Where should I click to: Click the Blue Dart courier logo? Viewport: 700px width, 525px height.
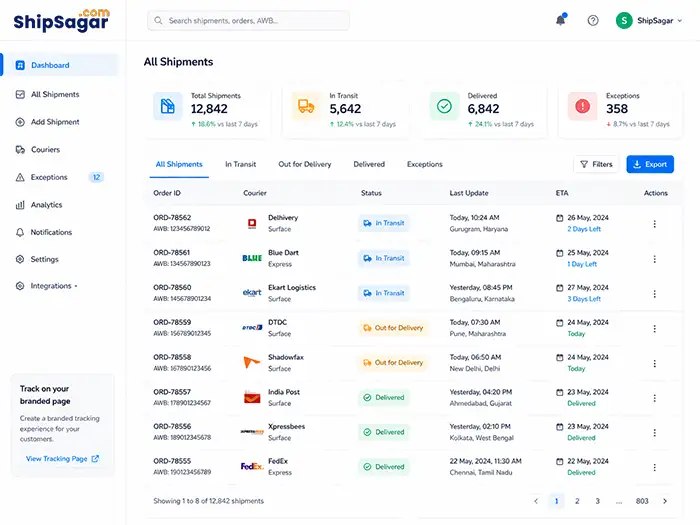point(252,258)
